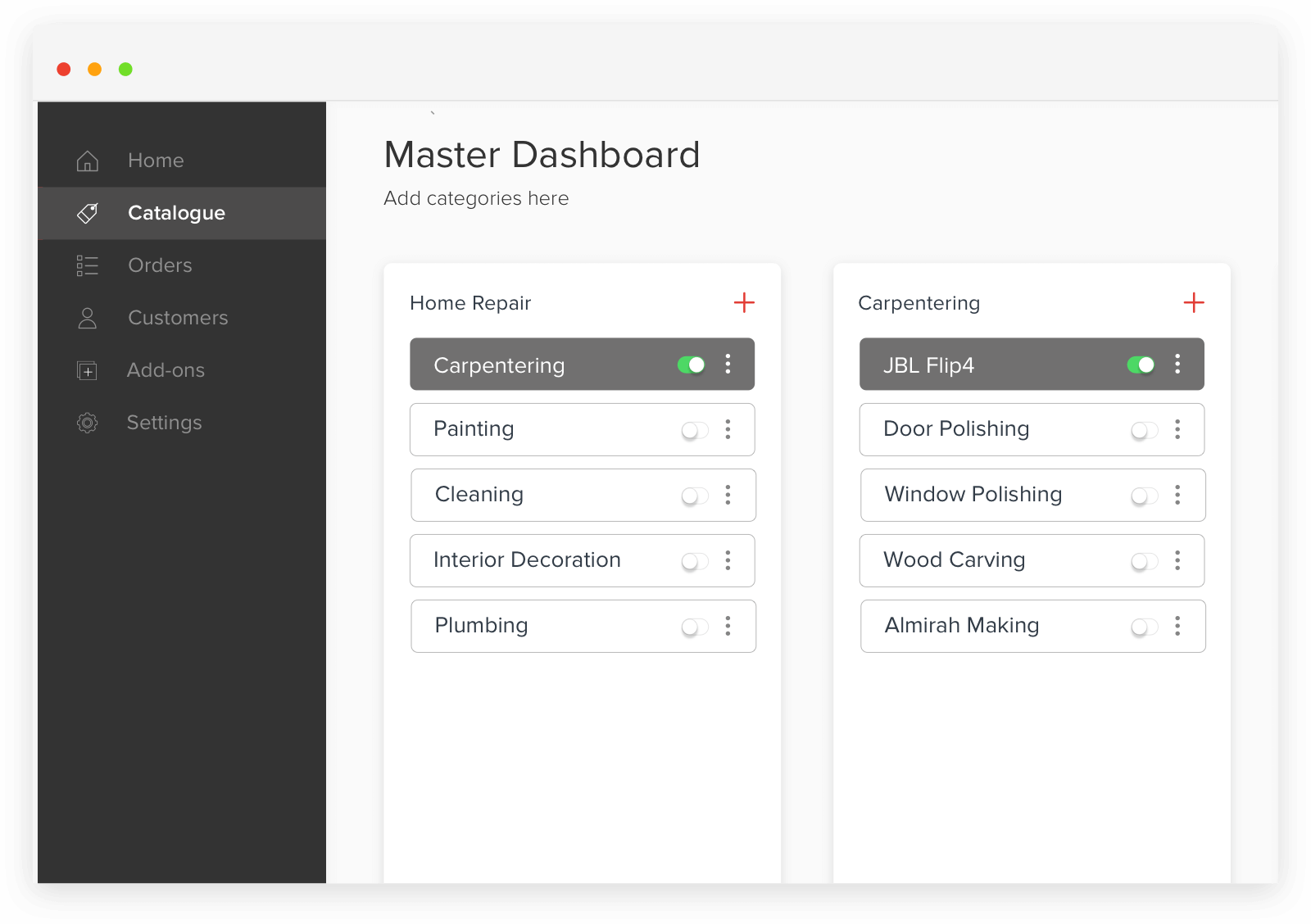
Task: Open Settings label in sidebar
Action: pos(164,423)
